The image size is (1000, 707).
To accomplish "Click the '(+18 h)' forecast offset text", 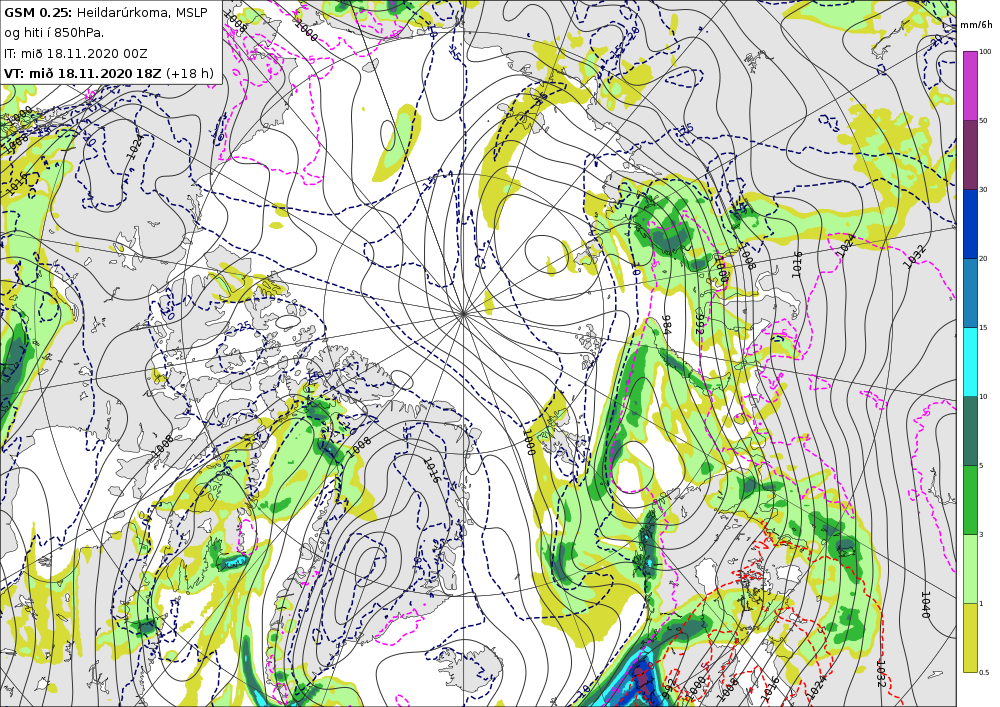I will 189,73.
